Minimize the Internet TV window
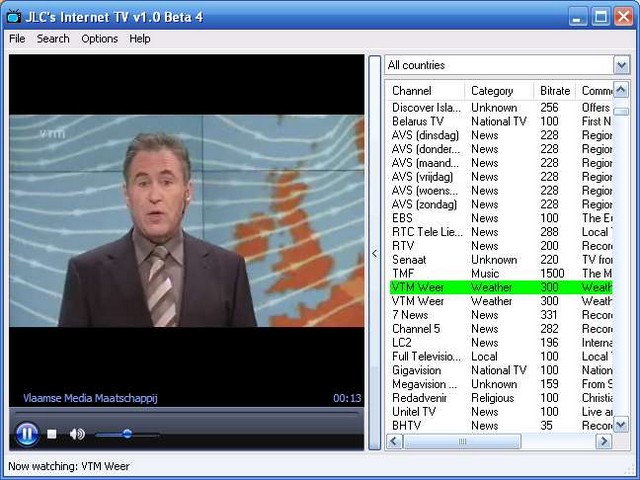 578,17
